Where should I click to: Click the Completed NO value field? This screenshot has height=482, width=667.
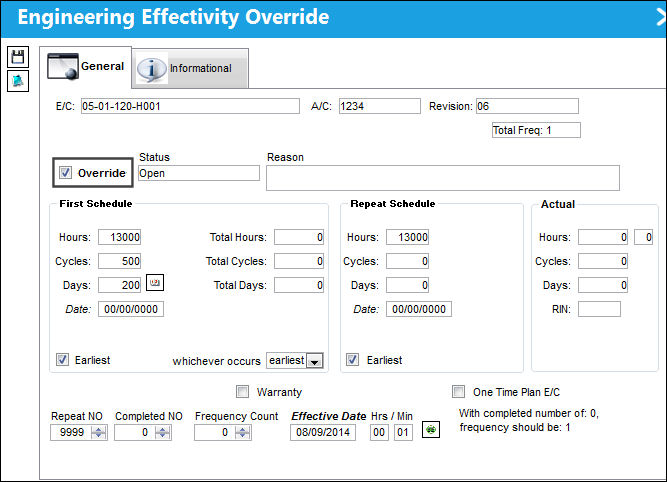tap(134, 433)
